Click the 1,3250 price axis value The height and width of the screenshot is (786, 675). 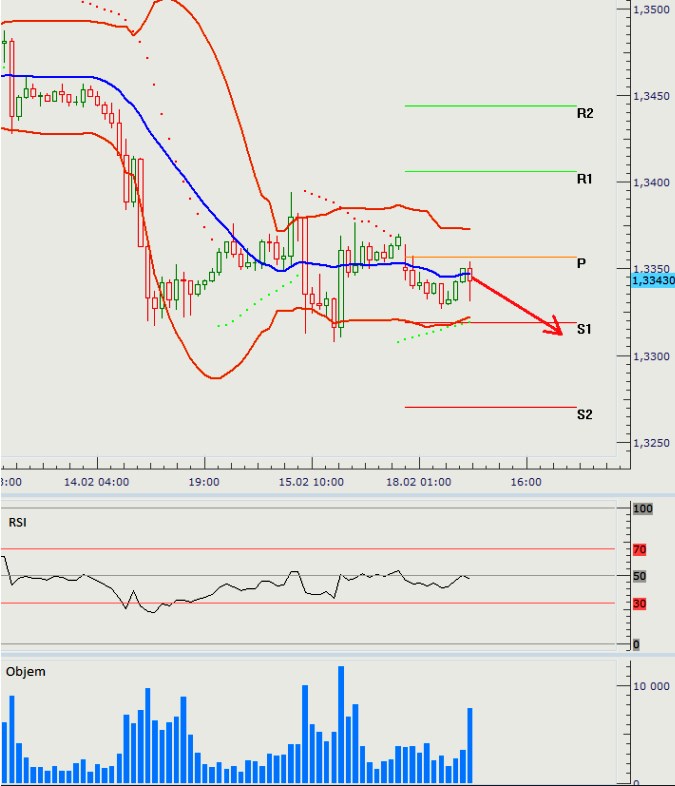(x=651, y=443)
